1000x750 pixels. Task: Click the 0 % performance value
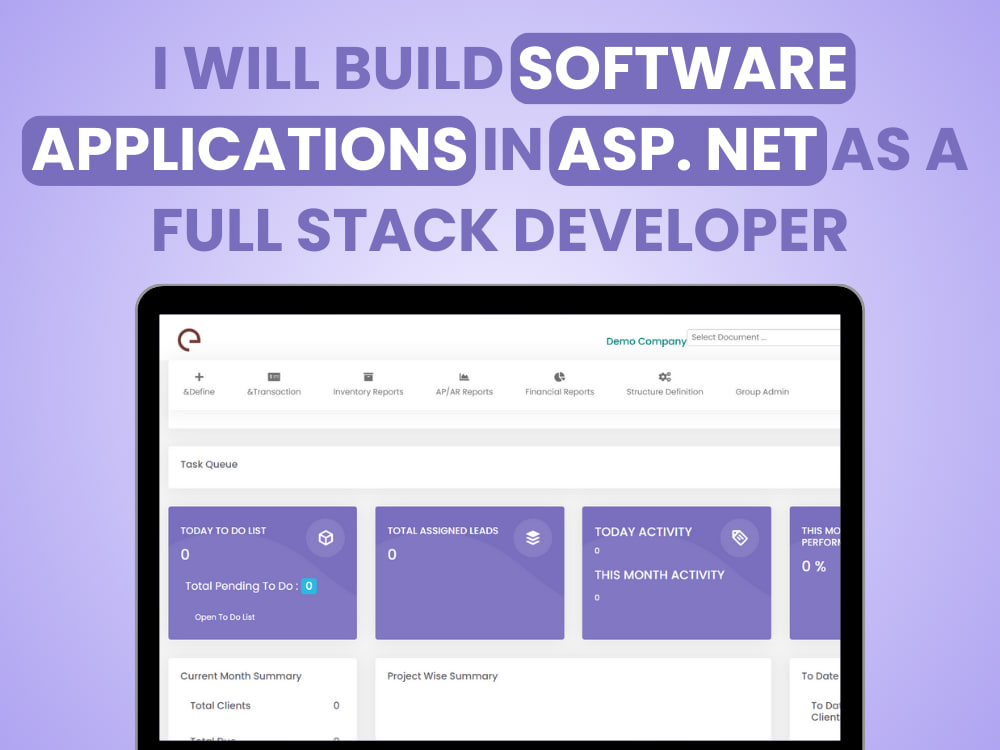point(814,566)
